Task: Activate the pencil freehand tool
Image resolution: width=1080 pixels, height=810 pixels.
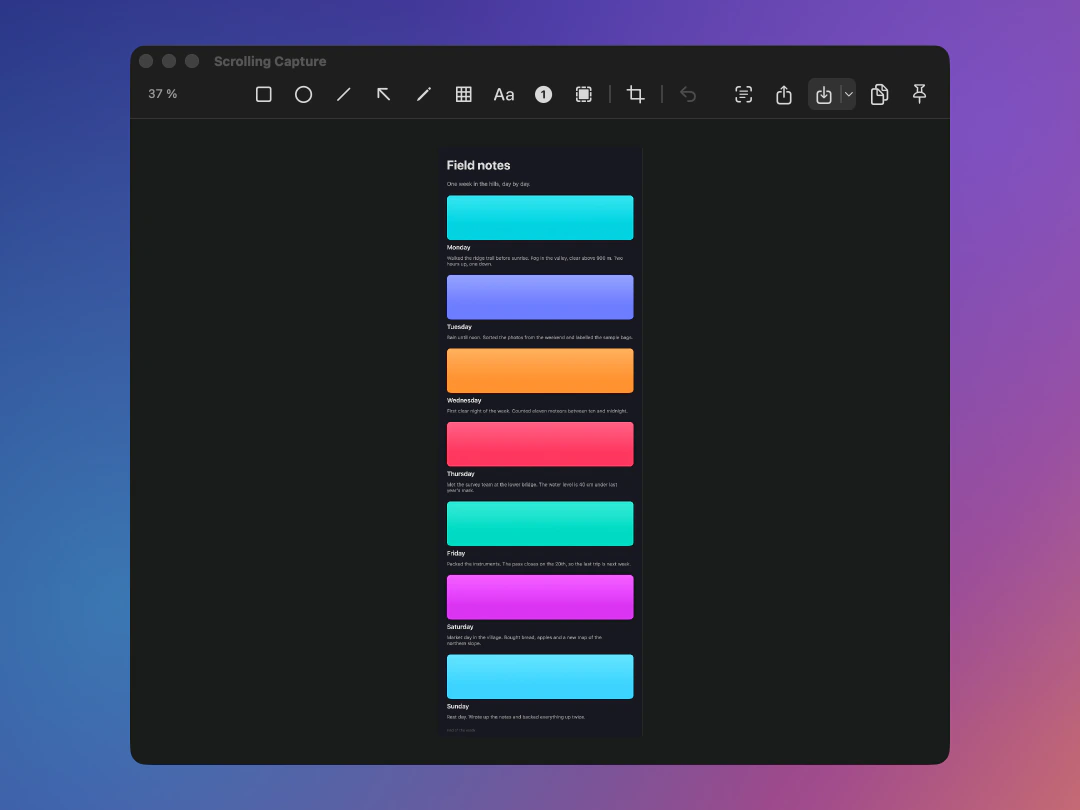Action: 424,94
